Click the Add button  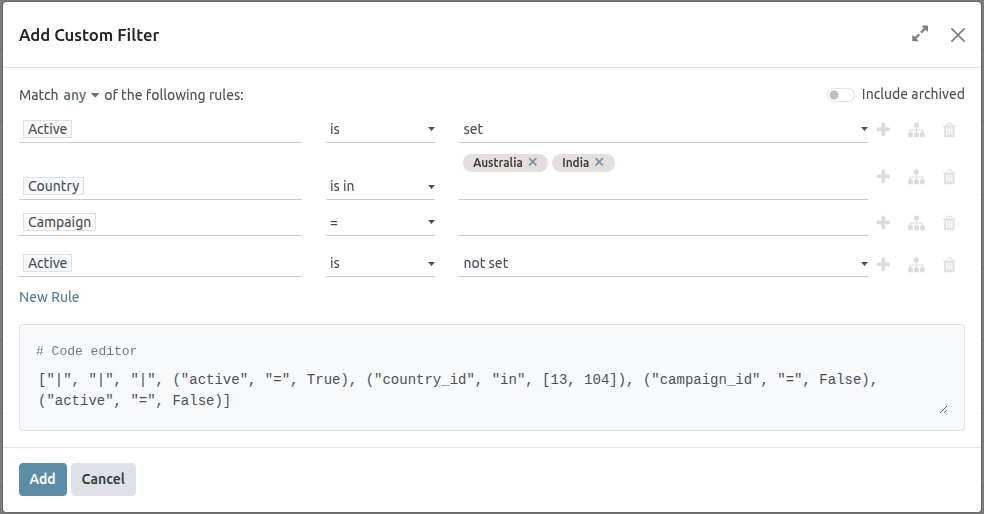[42, 479]
